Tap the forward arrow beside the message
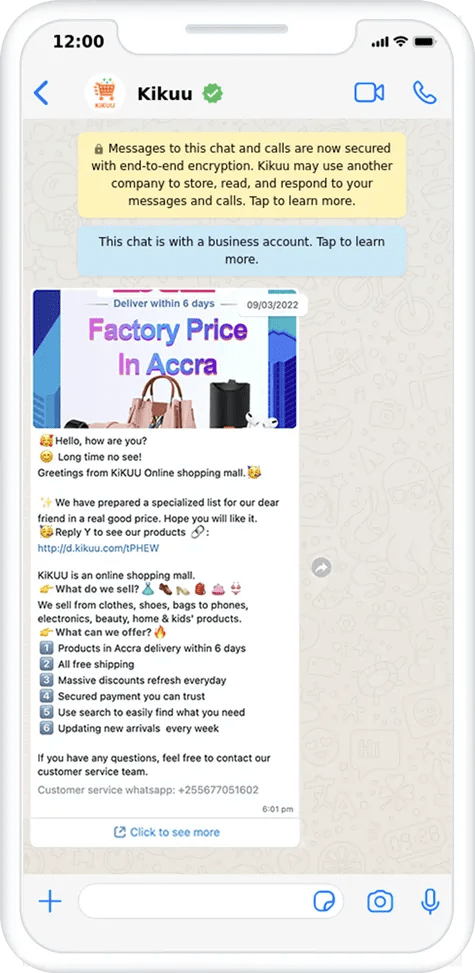 click(321, 567)
